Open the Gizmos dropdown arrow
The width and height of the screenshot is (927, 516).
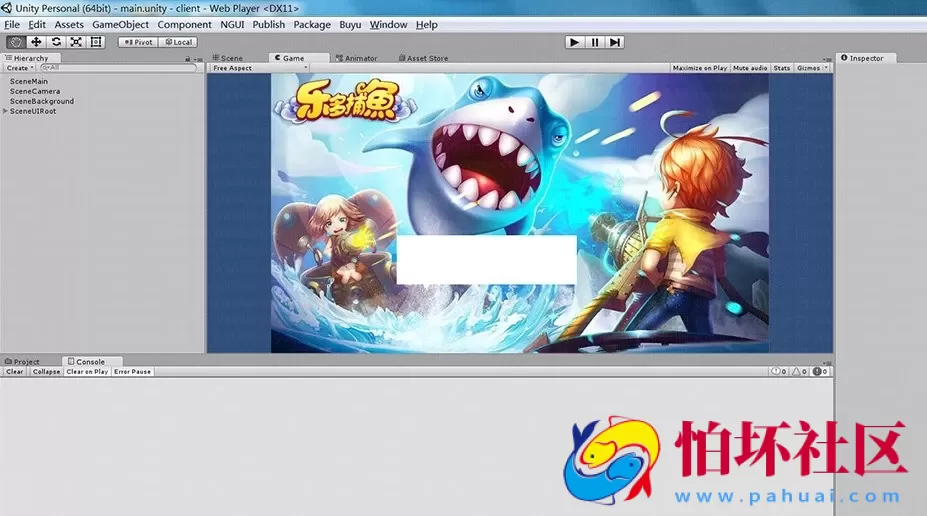tap(826, 68)
